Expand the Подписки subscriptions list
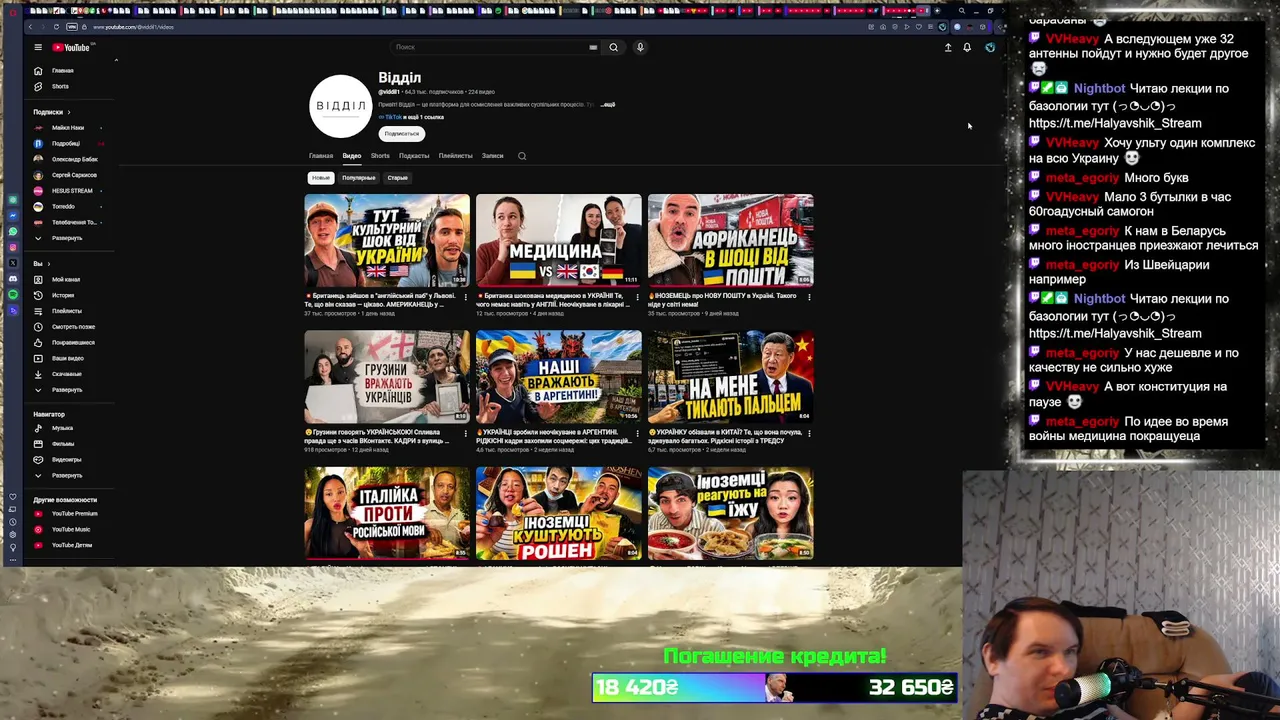The height and width of the screenshot is (720, 1280). coord(66,238)
